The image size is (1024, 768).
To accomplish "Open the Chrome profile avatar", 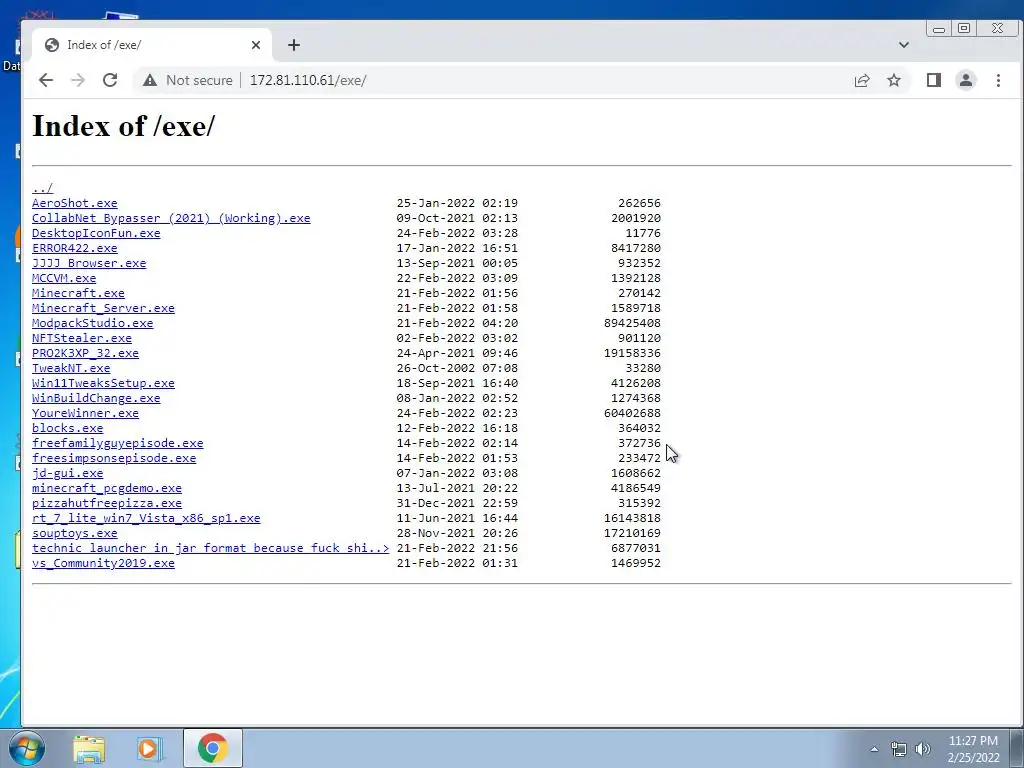I will click(x=966, y=80).
